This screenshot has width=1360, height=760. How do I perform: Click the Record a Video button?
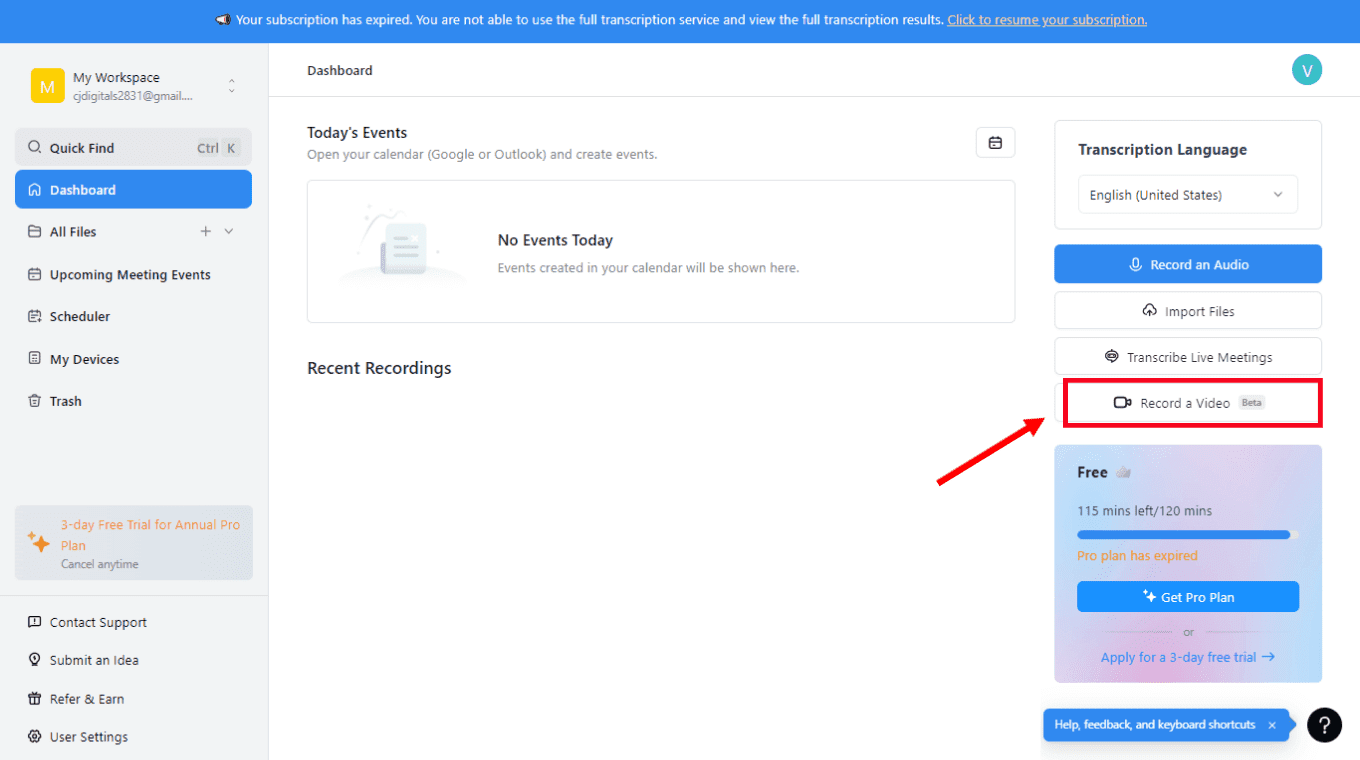[1187, 403]
